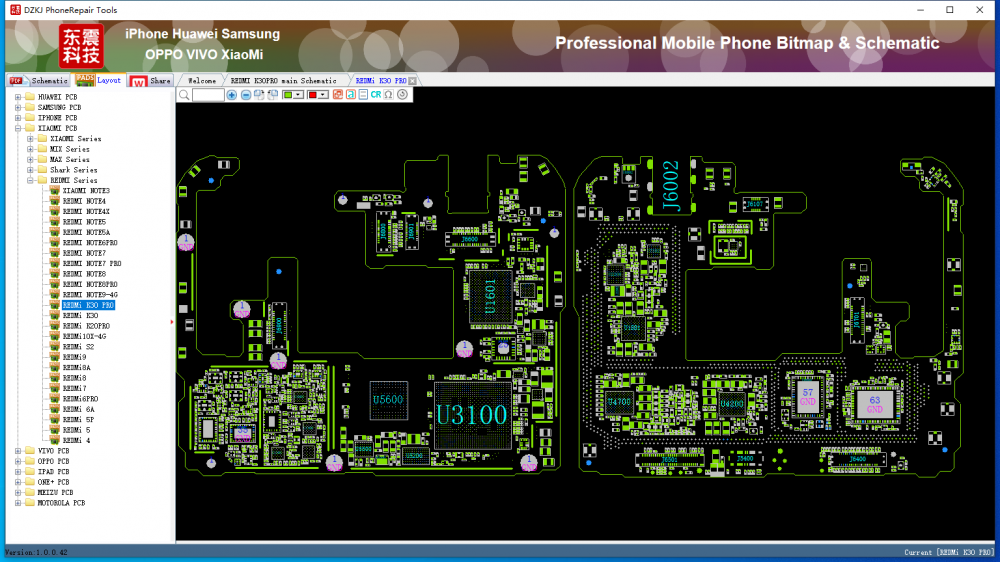Click the orange toolbar icon after red swatch

[337, 95]
